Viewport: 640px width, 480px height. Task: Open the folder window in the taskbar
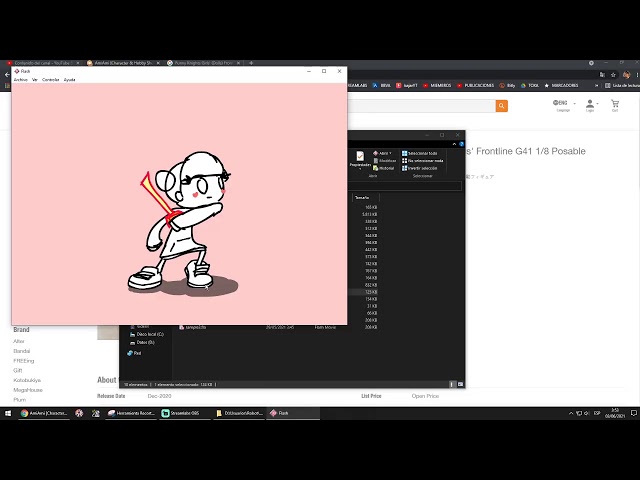point(240,413)
